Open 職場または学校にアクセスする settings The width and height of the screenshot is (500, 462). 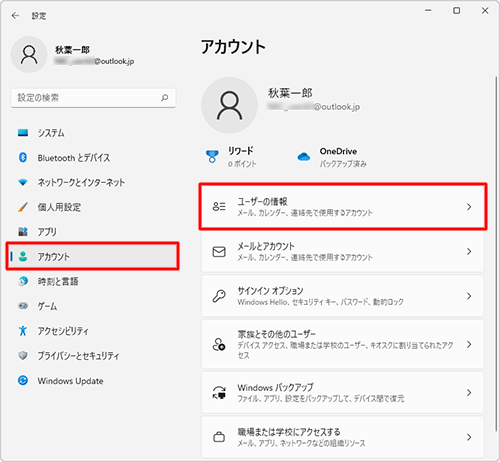[343, 437]
